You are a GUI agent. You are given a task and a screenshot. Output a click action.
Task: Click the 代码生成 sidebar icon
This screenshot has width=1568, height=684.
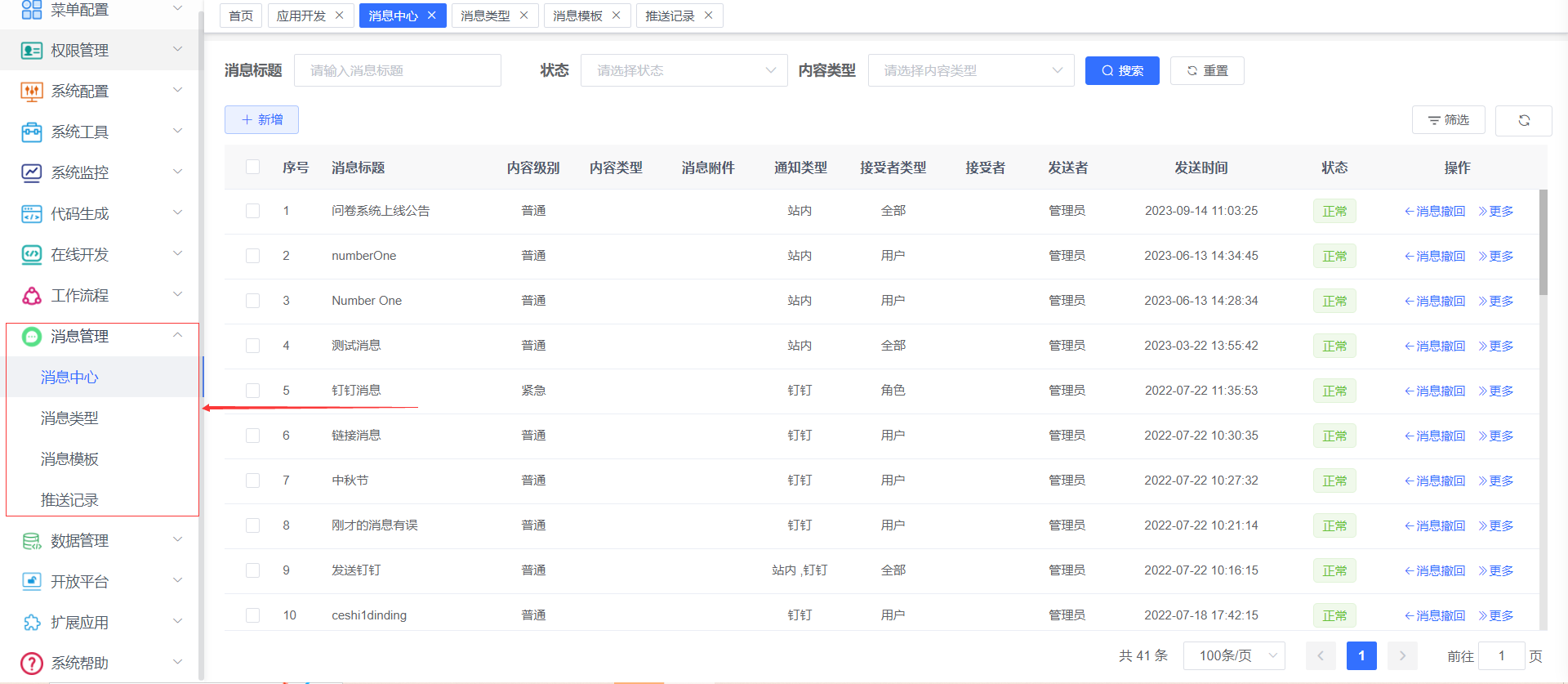pos(32,214)
